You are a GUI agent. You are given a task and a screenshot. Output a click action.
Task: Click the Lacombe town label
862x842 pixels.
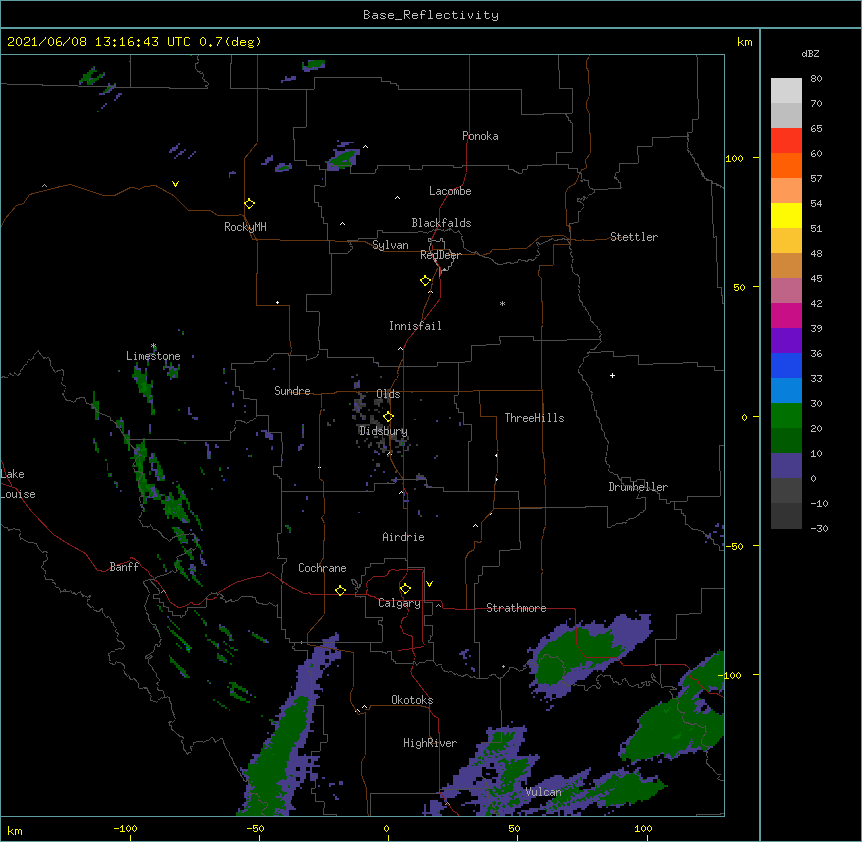(450, 191)
